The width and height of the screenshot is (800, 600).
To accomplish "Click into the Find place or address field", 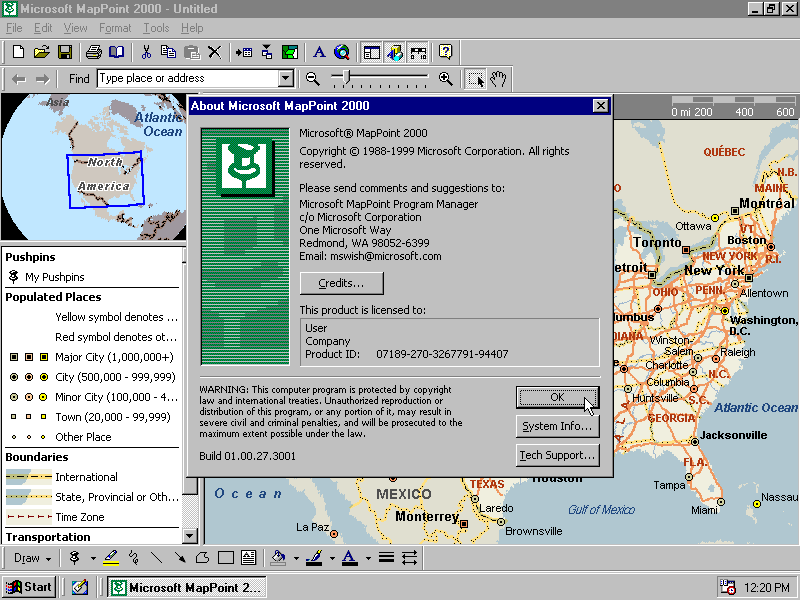I will point(188,79).
